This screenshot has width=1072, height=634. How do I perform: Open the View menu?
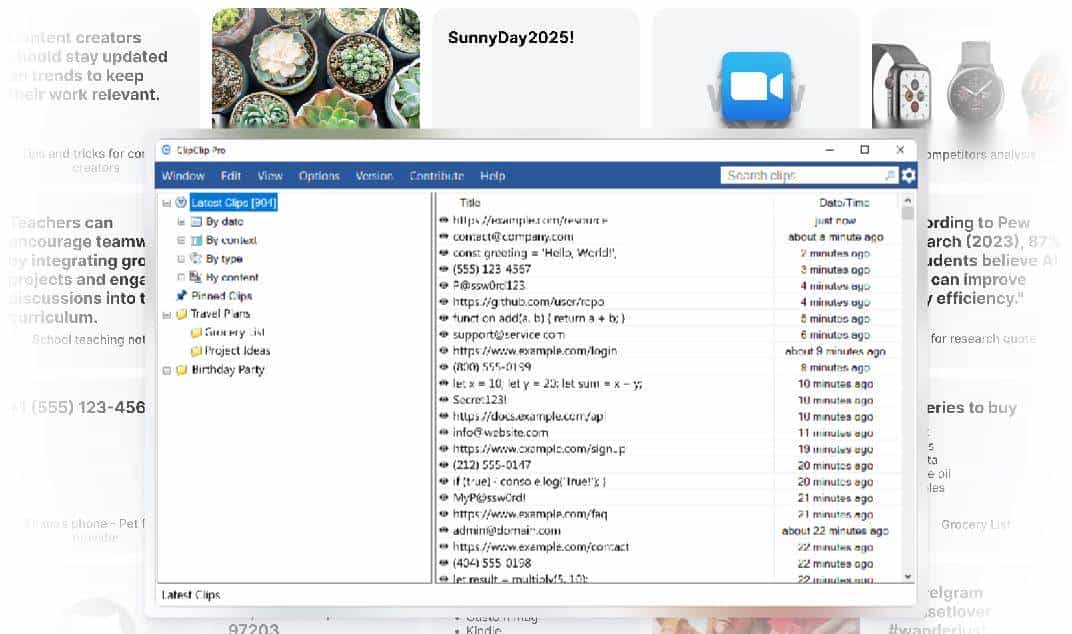(270, 176)
